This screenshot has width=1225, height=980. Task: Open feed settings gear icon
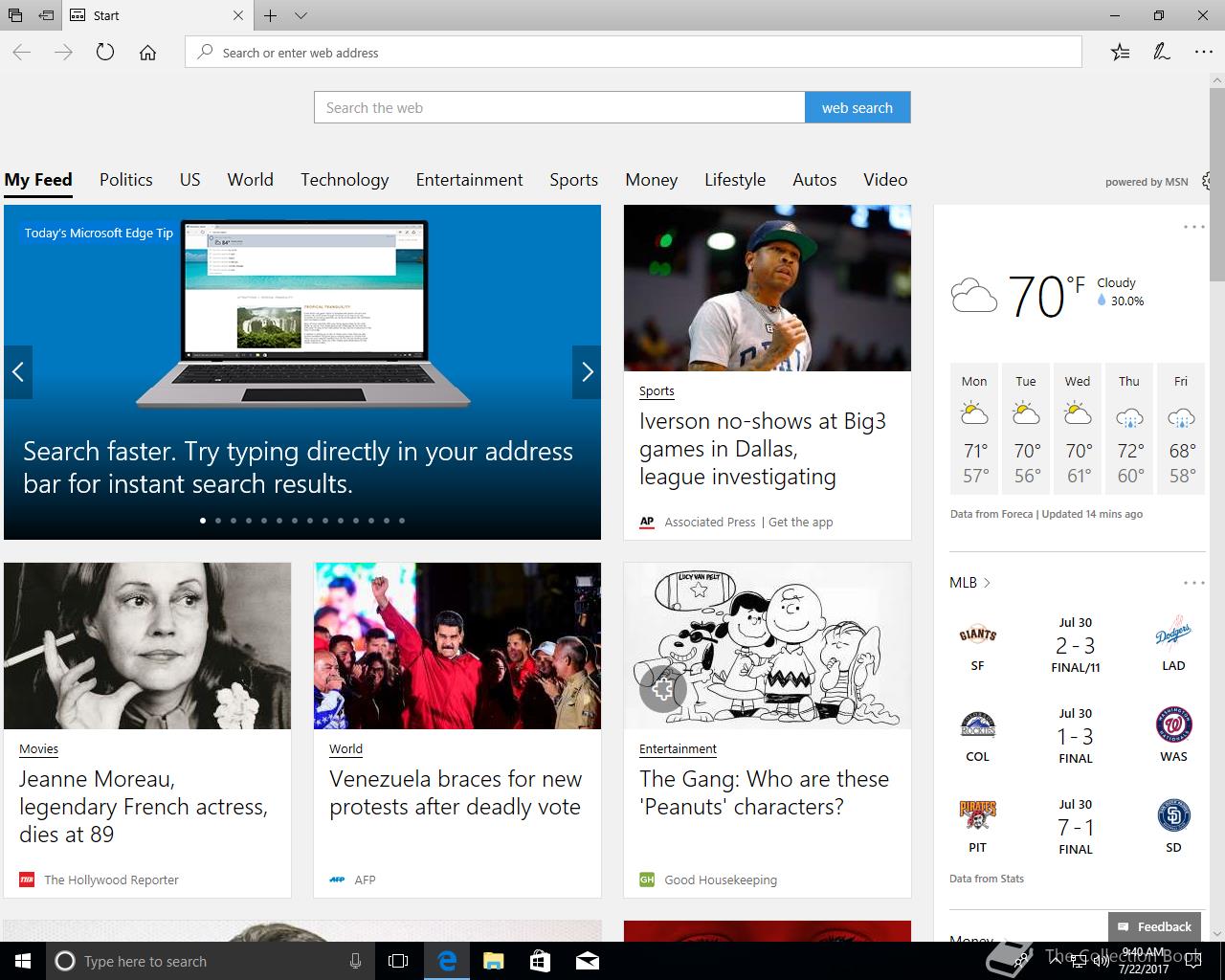pyautogui.click(x=1207, y=181)
